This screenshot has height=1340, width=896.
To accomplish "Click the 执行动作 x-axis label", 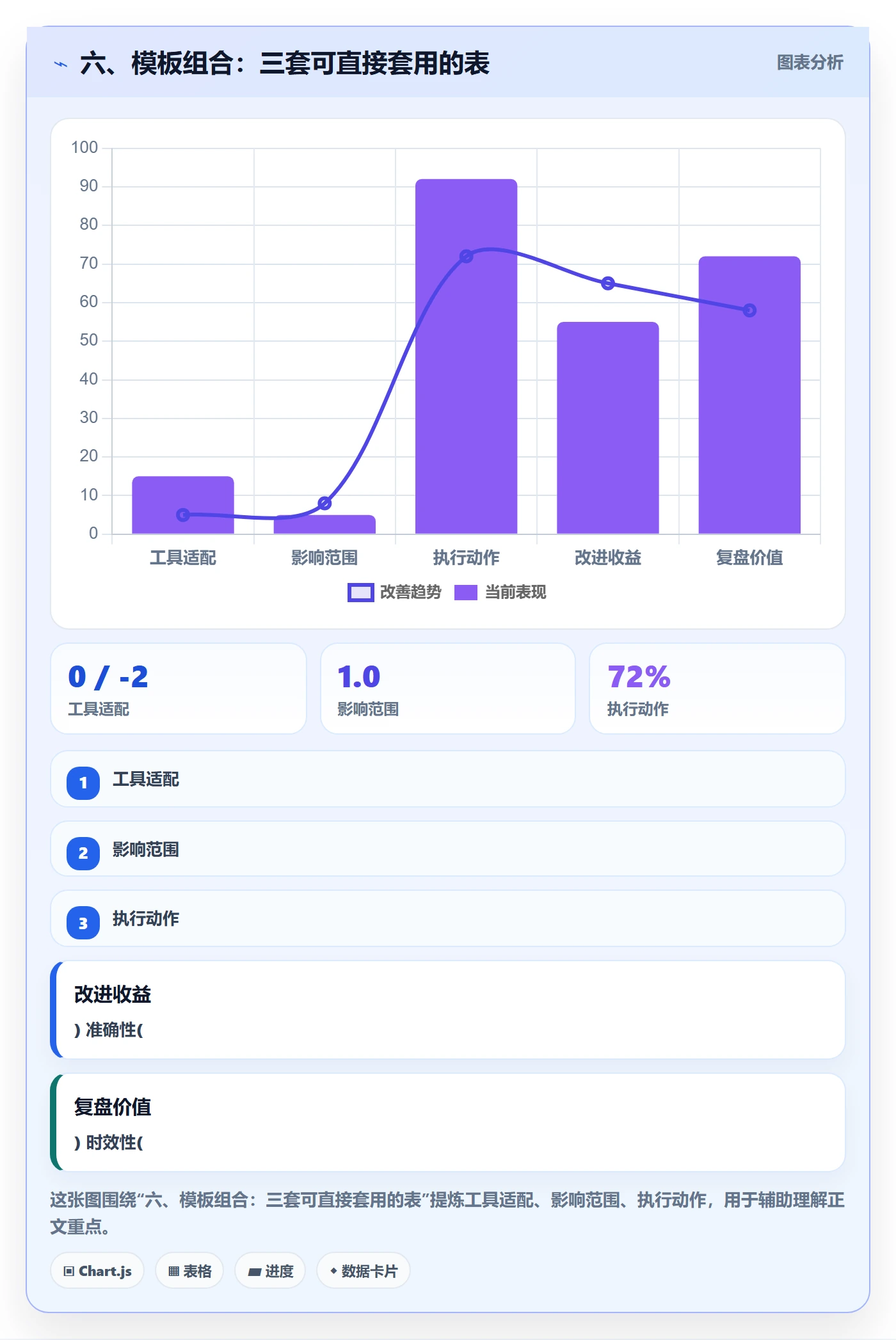I will 466,558.
